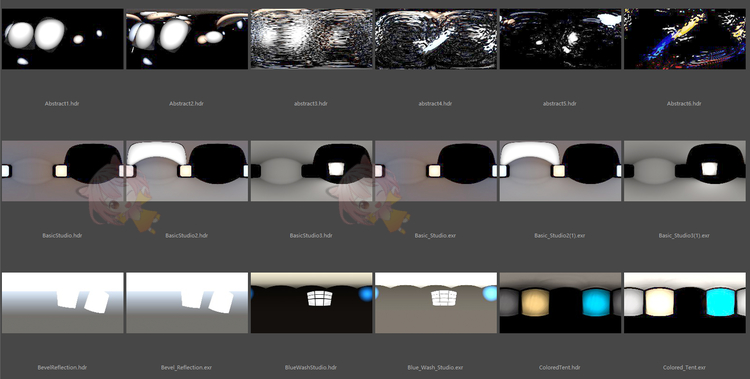Click the BasicStudio.hdr preview

pyautogui.click(x=62, y=171)
